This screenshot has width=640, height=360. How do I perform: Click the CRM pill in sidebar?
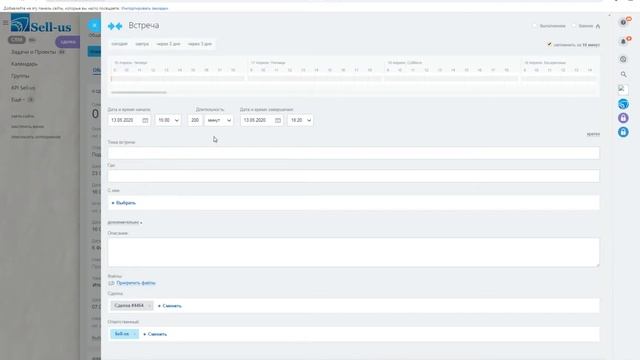click(17, 40)
